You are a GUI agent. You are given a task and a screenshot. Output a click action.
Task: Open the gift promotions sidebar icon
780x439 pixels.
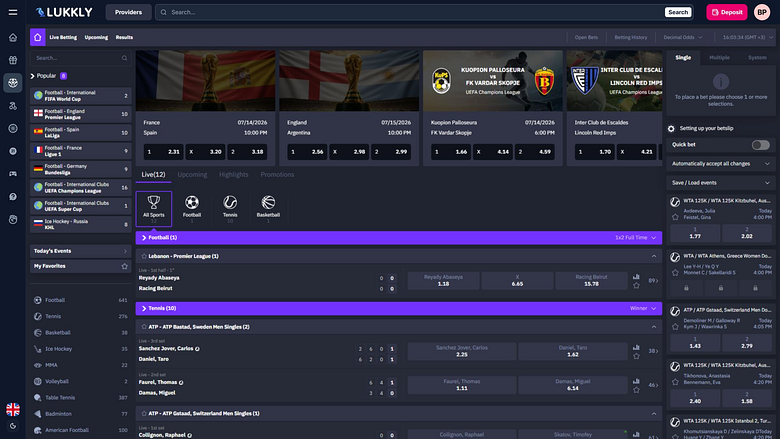click(13, 60)
